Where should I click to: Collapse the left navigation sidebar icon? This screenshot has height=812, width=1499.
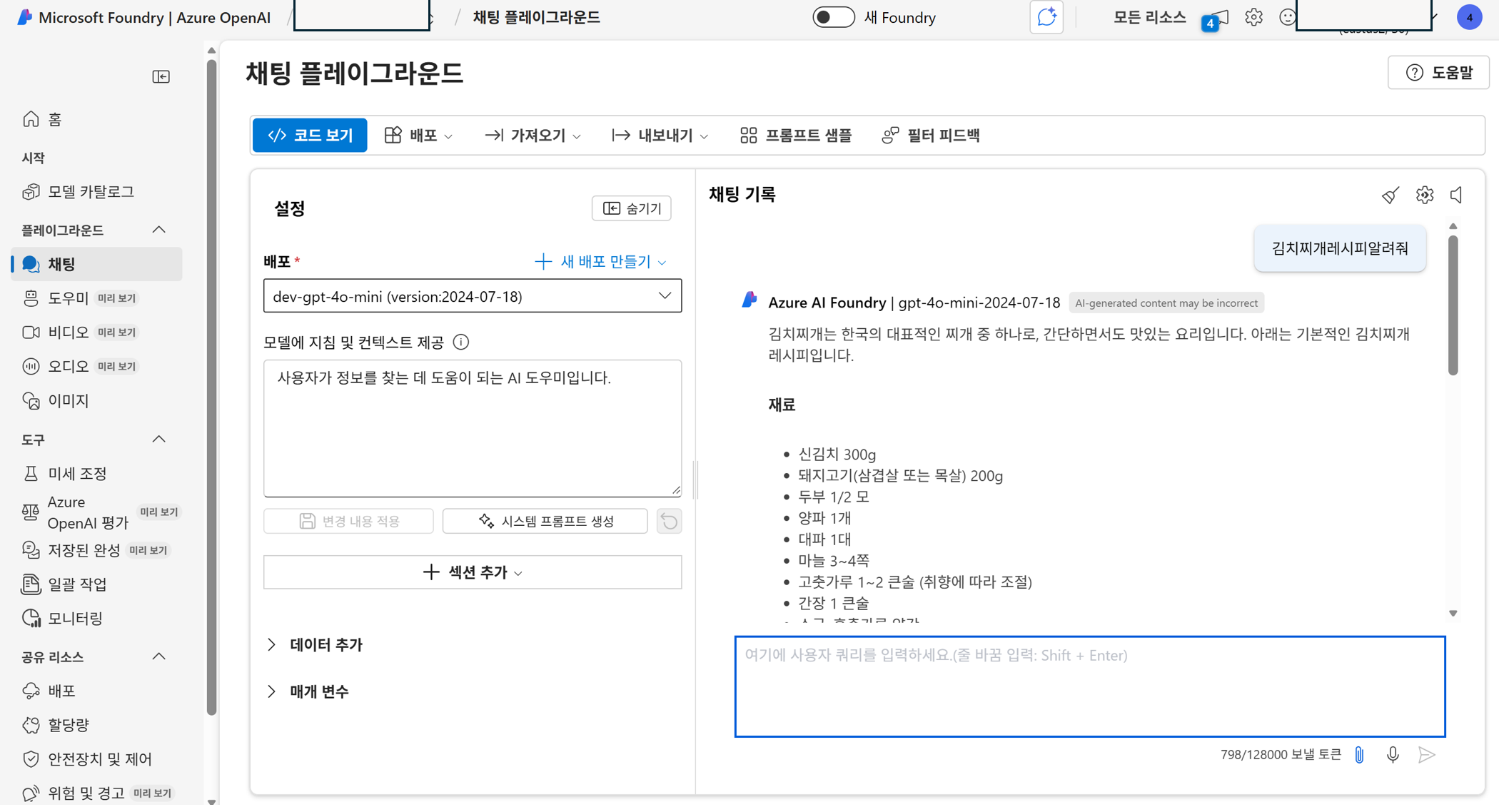pyautogui.click(x=161, y=76)
